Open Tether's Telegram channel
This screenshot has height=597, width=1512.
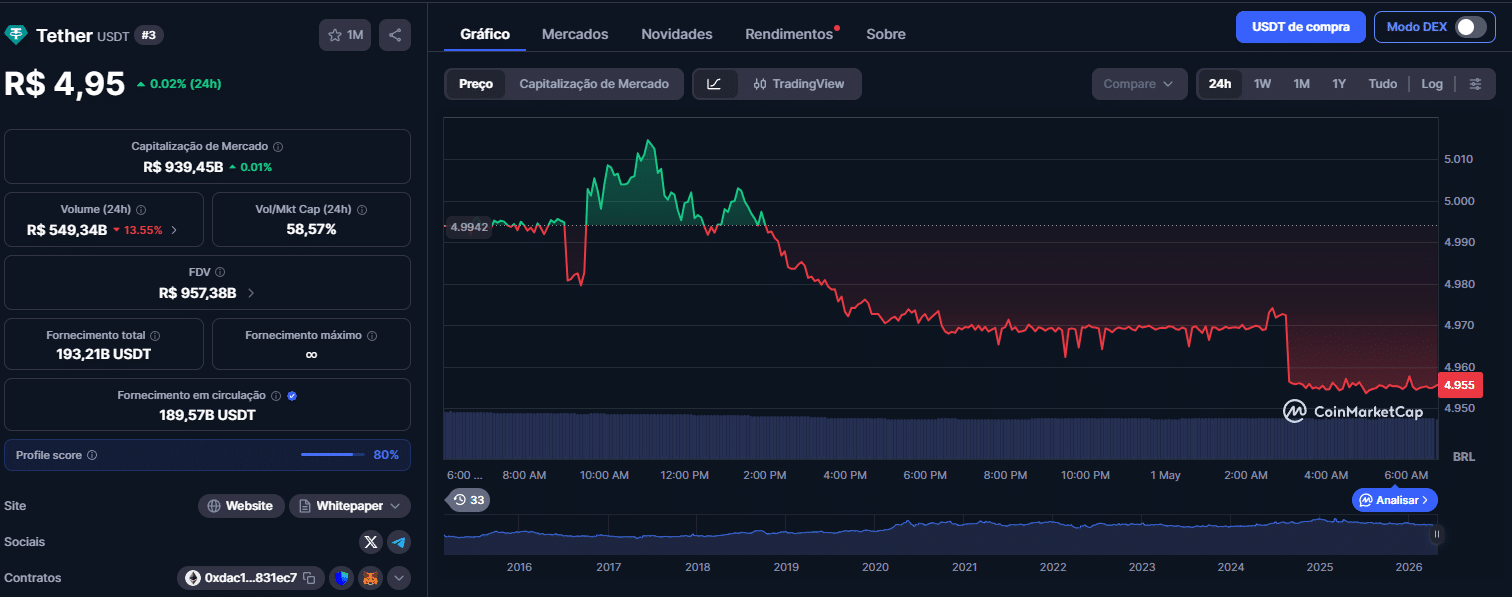click(399, 542)
